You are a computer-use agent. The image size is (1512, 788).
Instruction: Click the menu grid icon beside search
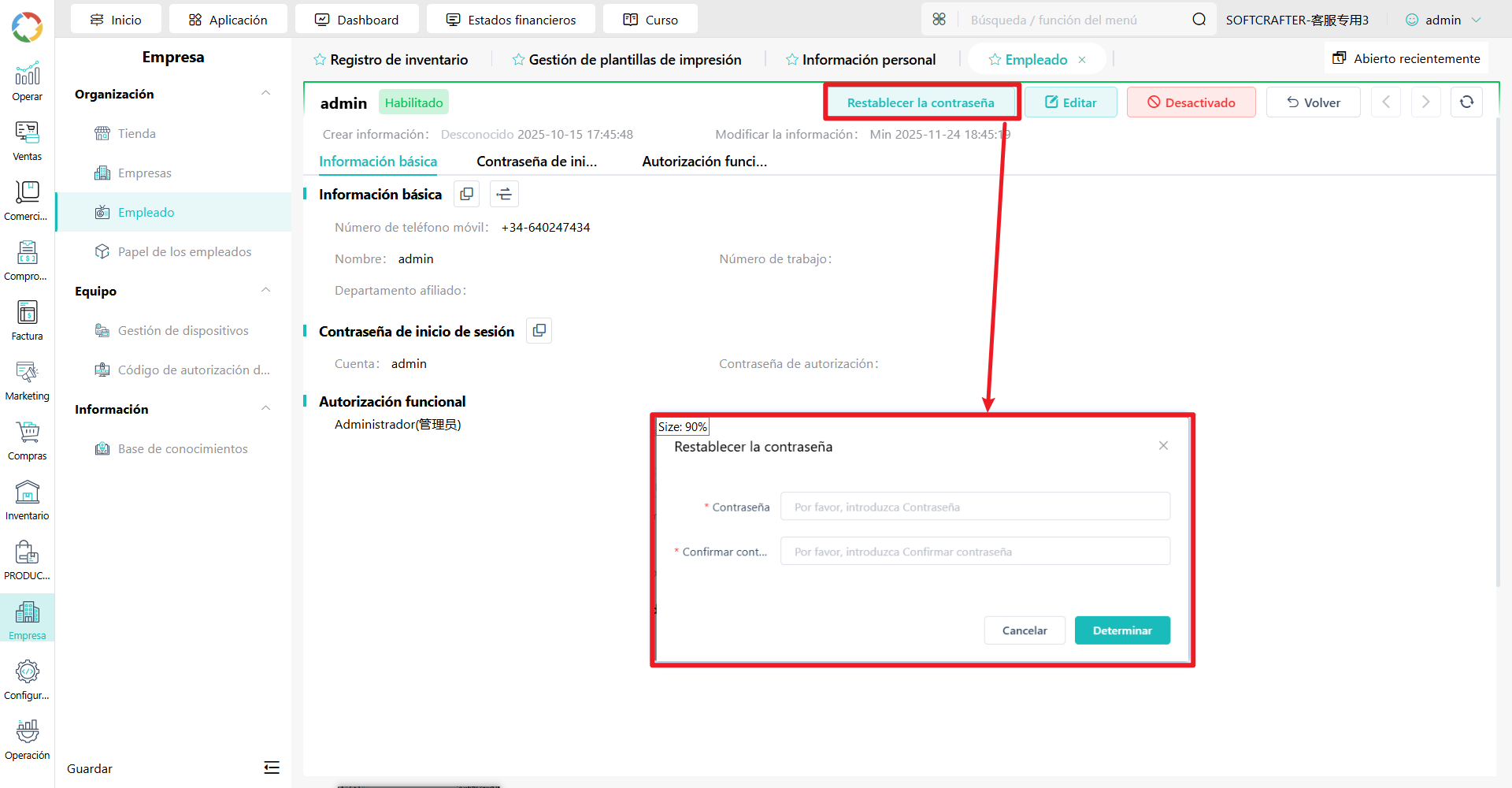[x=939, y=20]
